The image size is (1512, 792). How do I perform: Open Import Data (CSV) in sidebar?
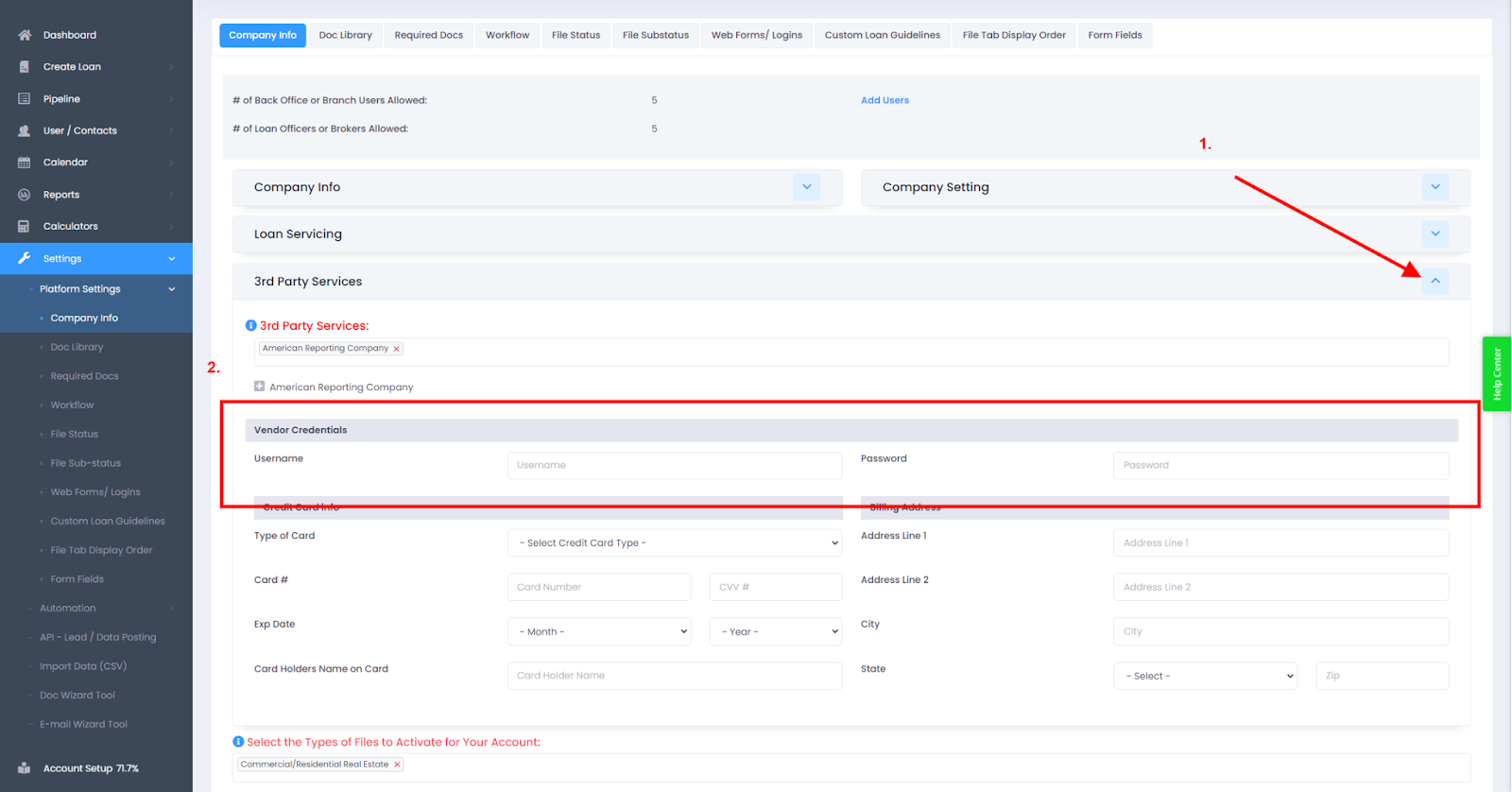tap(83, 666)
